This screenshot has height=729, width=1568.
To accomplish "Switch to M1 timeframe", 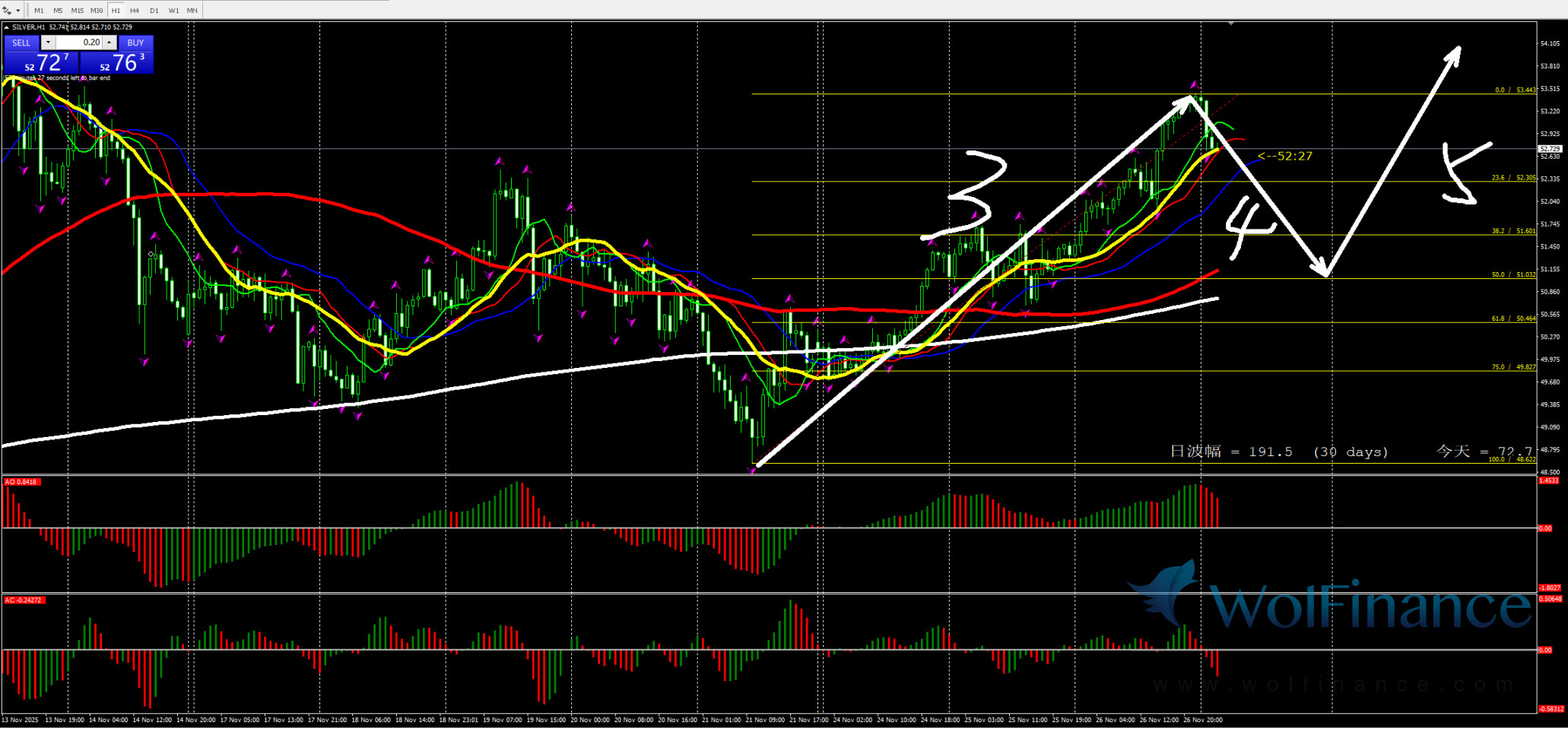I will [x=39, y=11].
